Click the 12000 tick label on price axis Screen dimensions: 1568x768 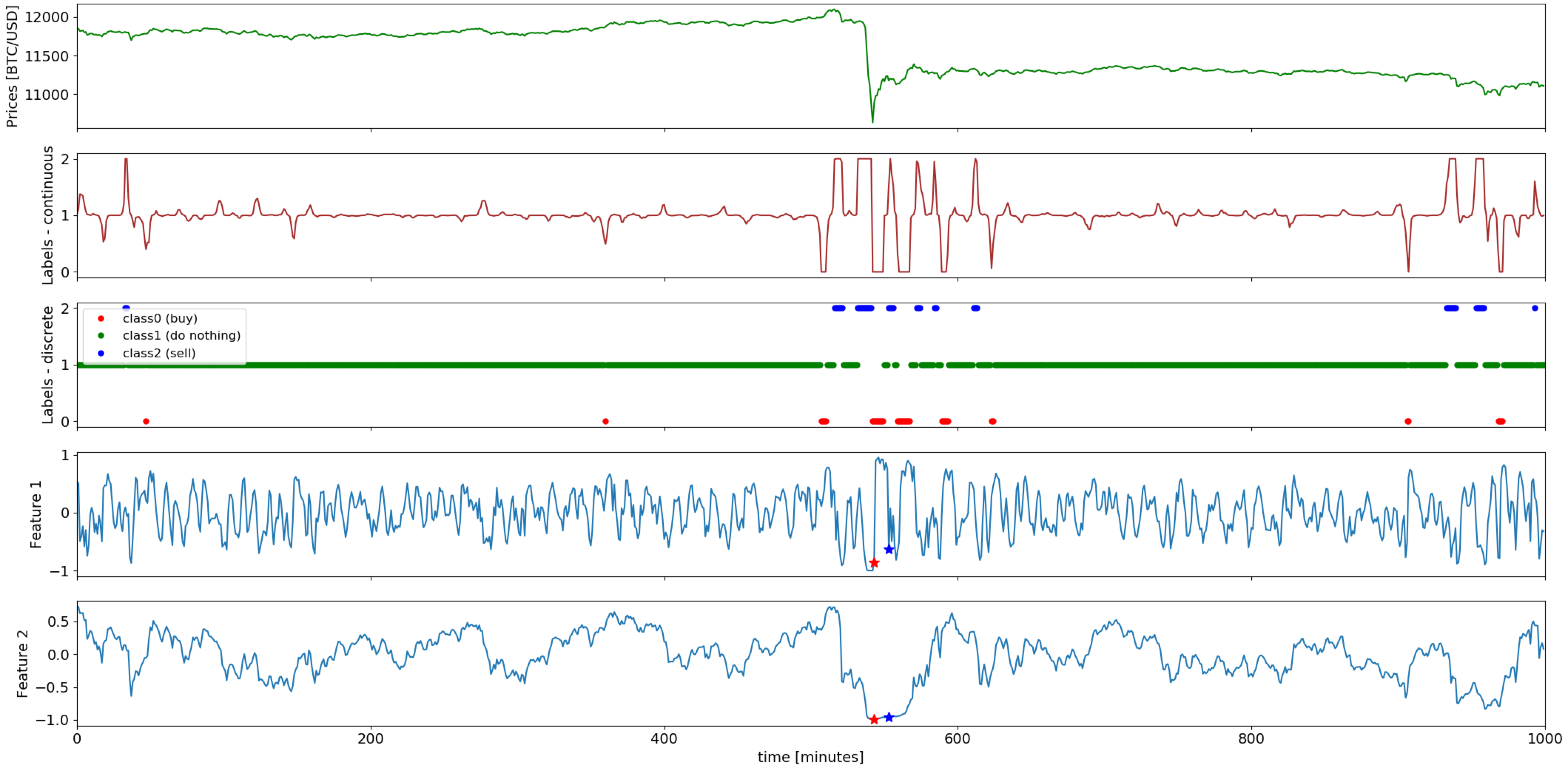pyautogui.click(x=47, y=17)
